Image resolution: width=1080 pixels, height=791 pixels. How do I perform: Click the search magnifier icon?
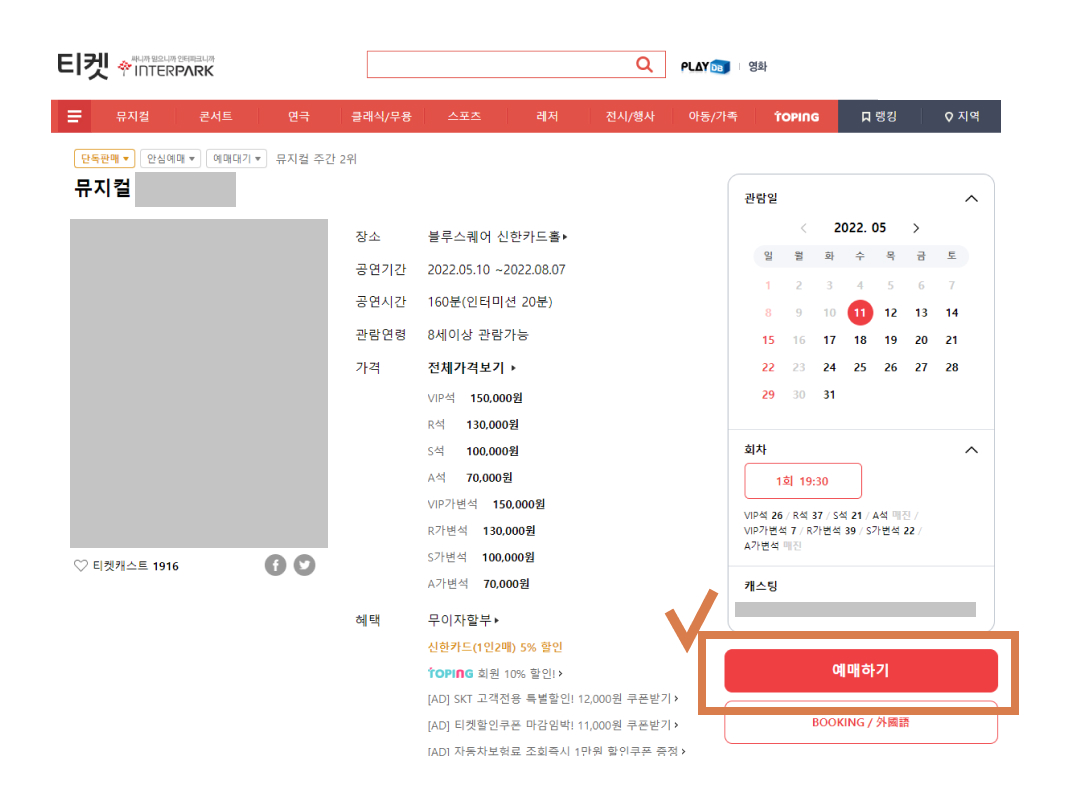[644, 63]
